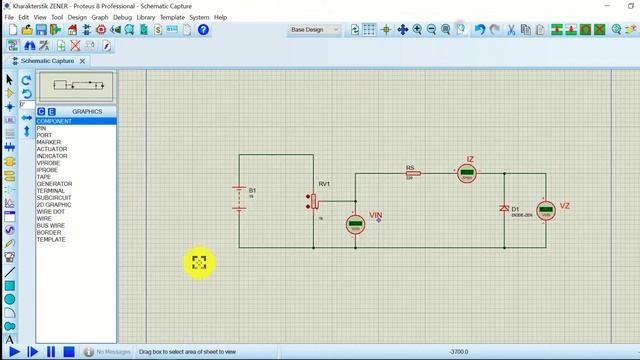This screenshot has height=360, width=640.
Task: Select the Schematic Capture tab
Action: click(x=47, y=61)
